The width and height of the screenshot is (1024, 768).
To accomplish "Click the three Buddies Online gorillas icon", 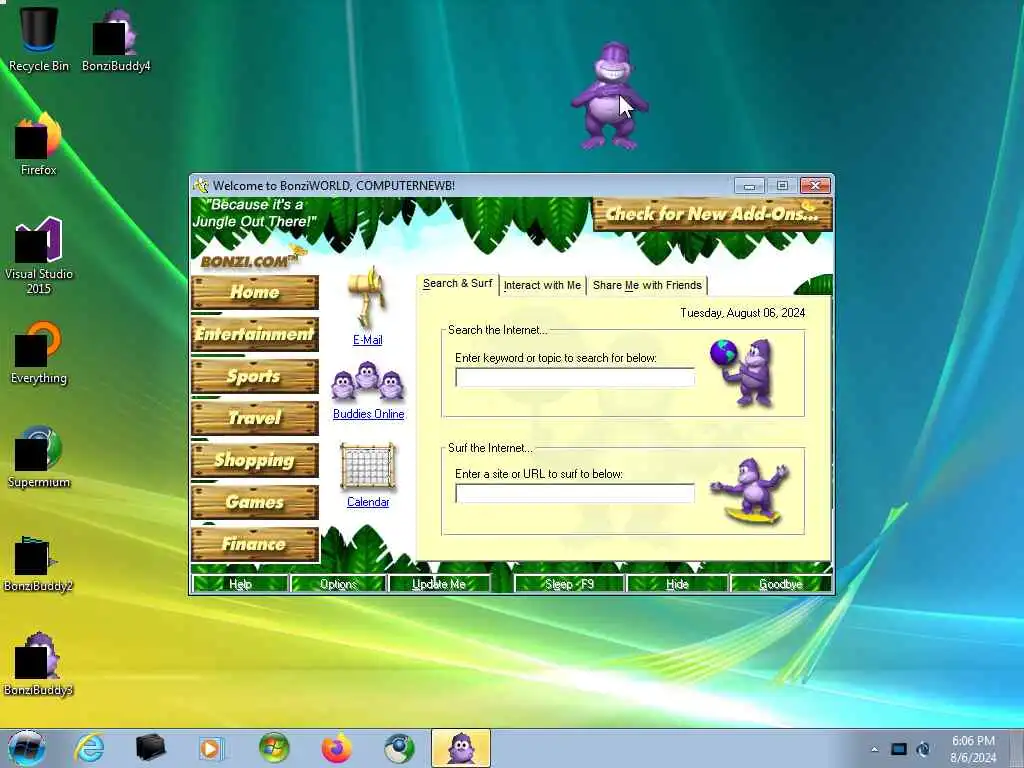I will [368, 381].
